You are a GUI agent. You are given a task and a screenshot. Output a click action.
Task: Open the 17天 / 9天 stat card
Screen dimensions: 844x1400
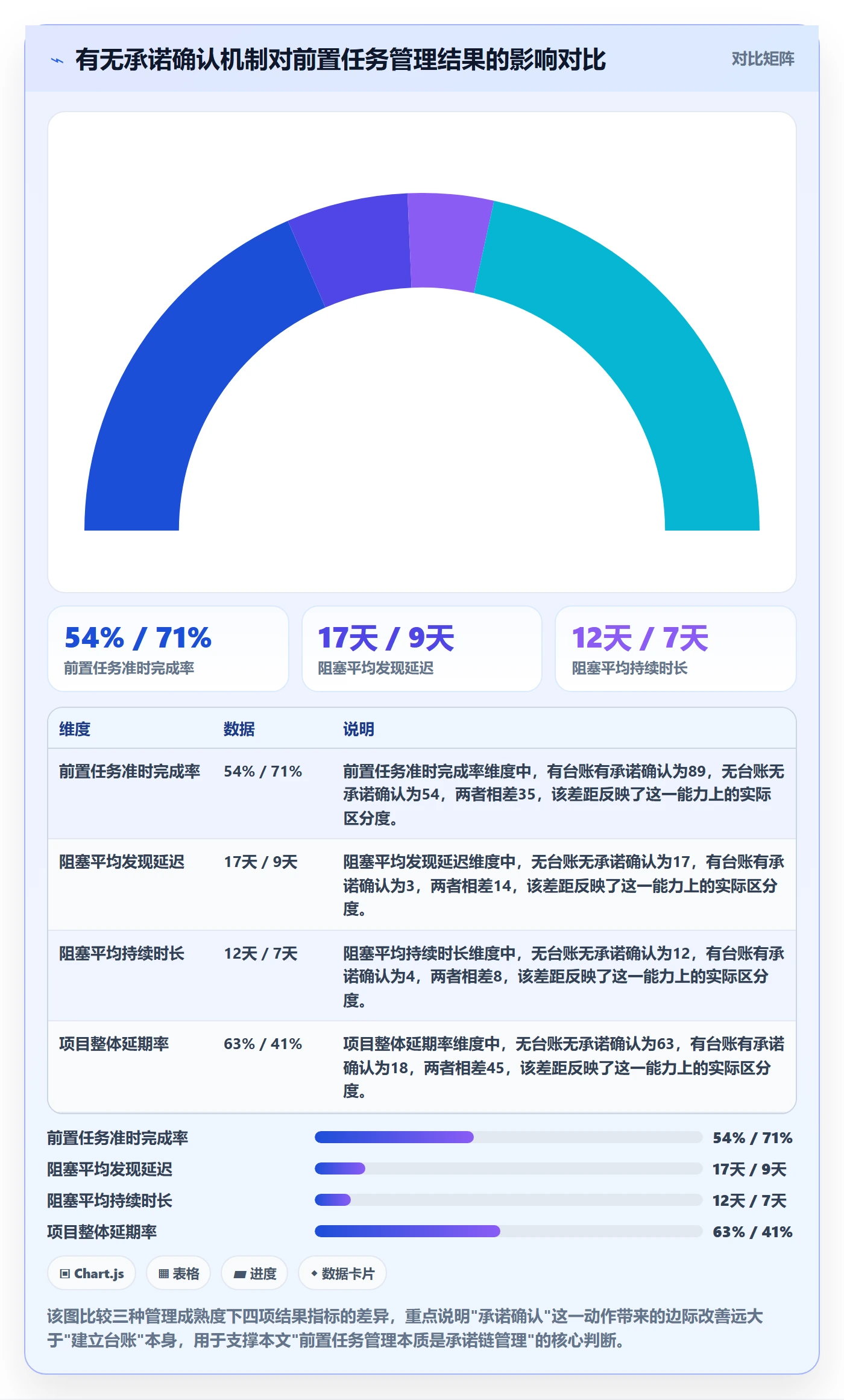(x=422, y=649)
